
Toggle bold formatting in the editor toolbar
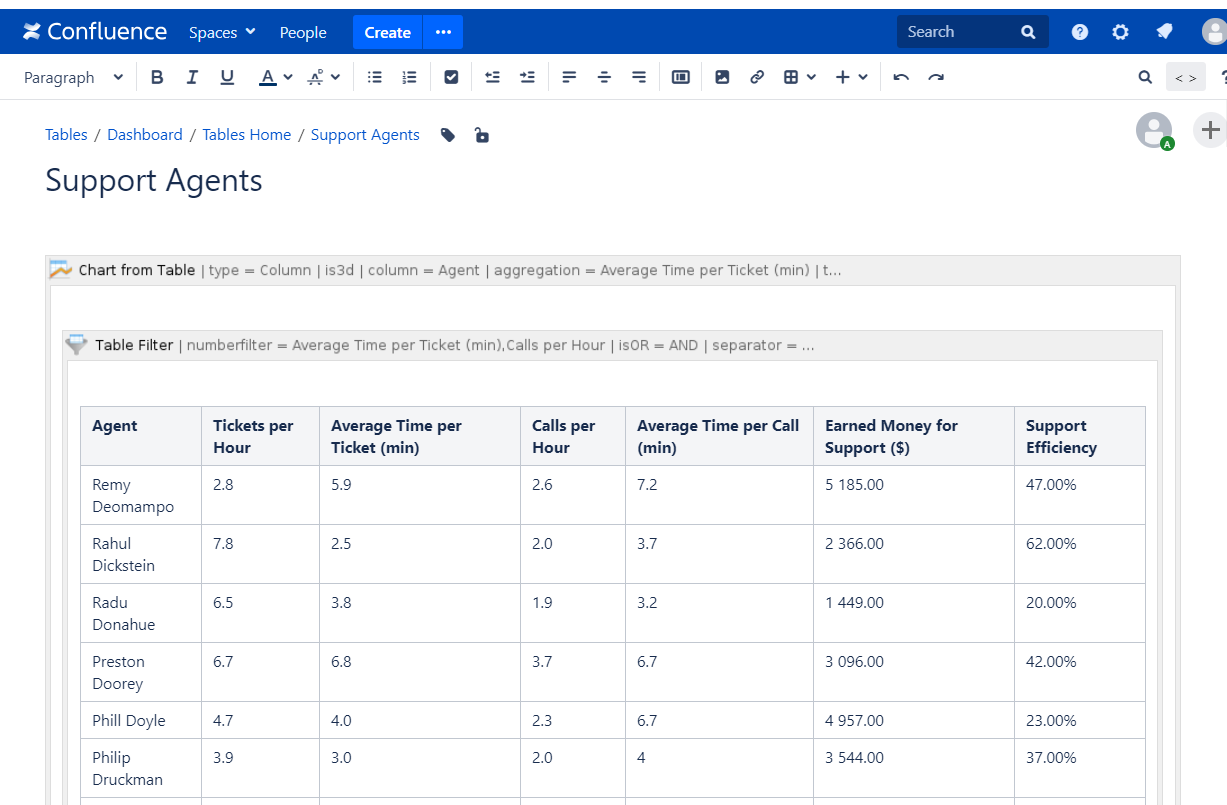[x=157, y=77]
